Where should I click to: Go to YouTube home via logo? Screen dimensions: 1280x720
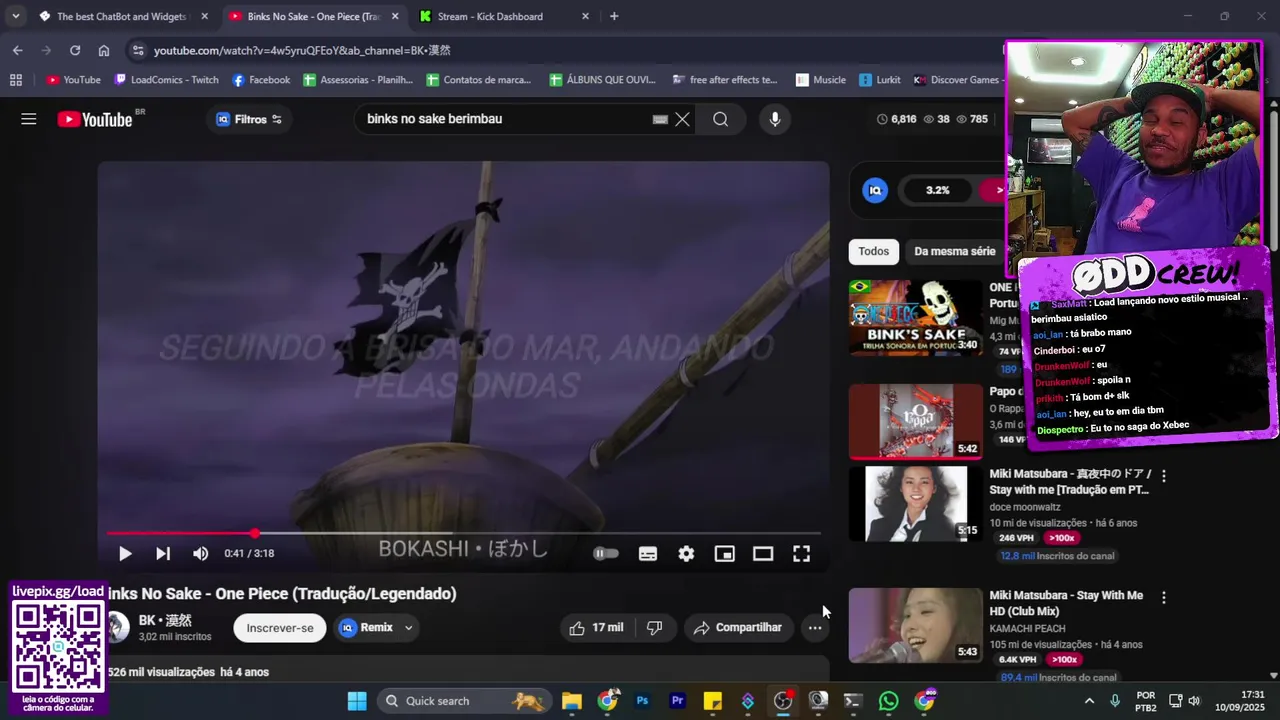95,119
